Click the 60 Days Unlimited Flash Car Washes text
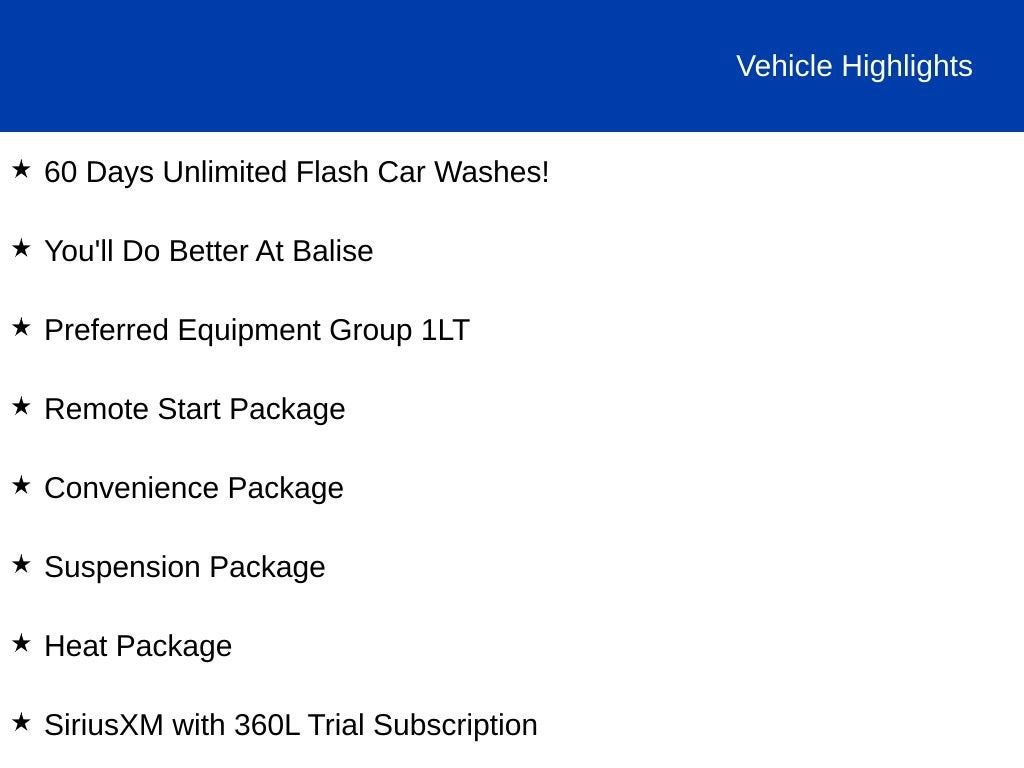The width and height of the screenshot is (1024, 768). pos(297,172)
